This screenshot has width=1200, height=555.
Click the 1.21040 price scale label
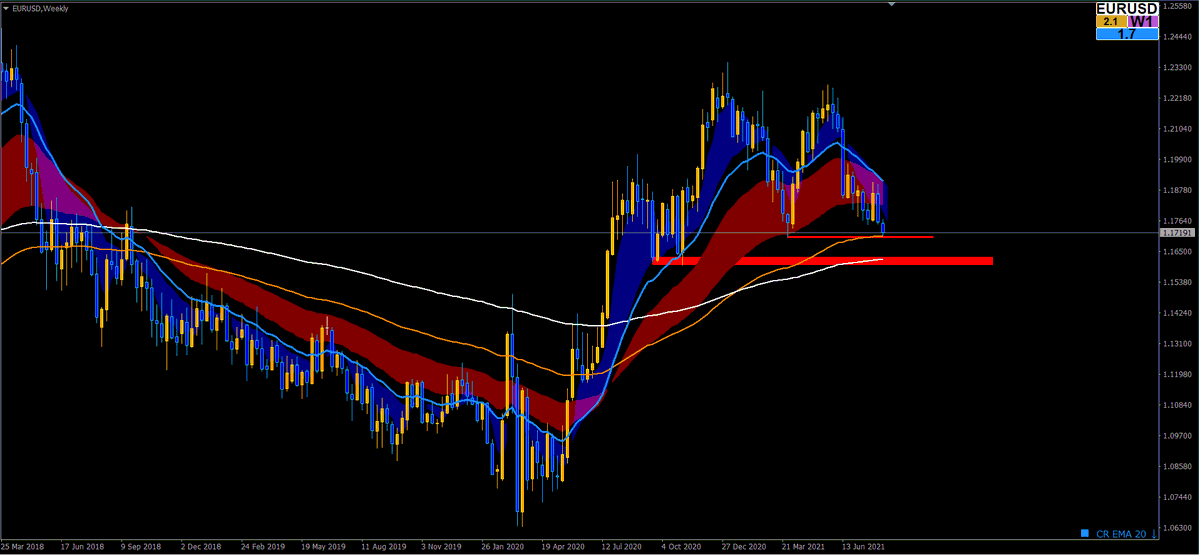pyautogui.click(x=1179, y=129)
